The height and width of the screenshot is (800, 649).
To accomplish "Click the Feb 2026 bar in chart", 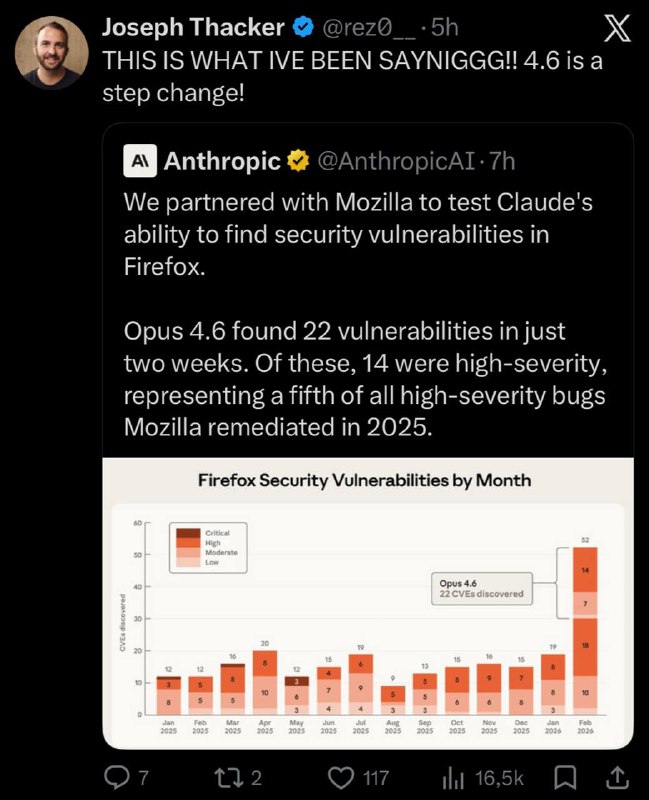I will [585, 630].
